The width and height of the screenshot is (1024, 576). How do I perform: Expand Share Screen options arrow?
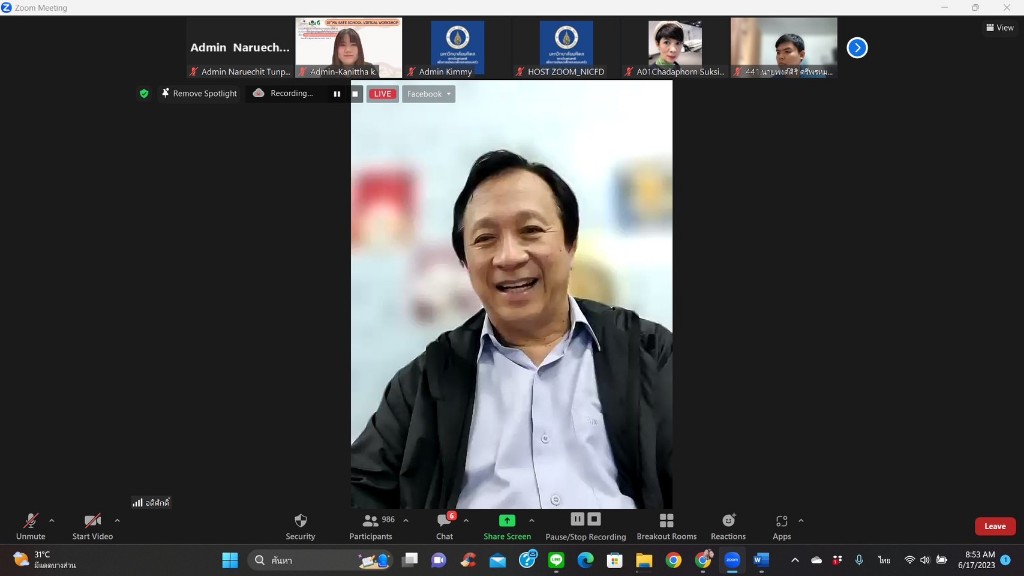coord(532,520)
